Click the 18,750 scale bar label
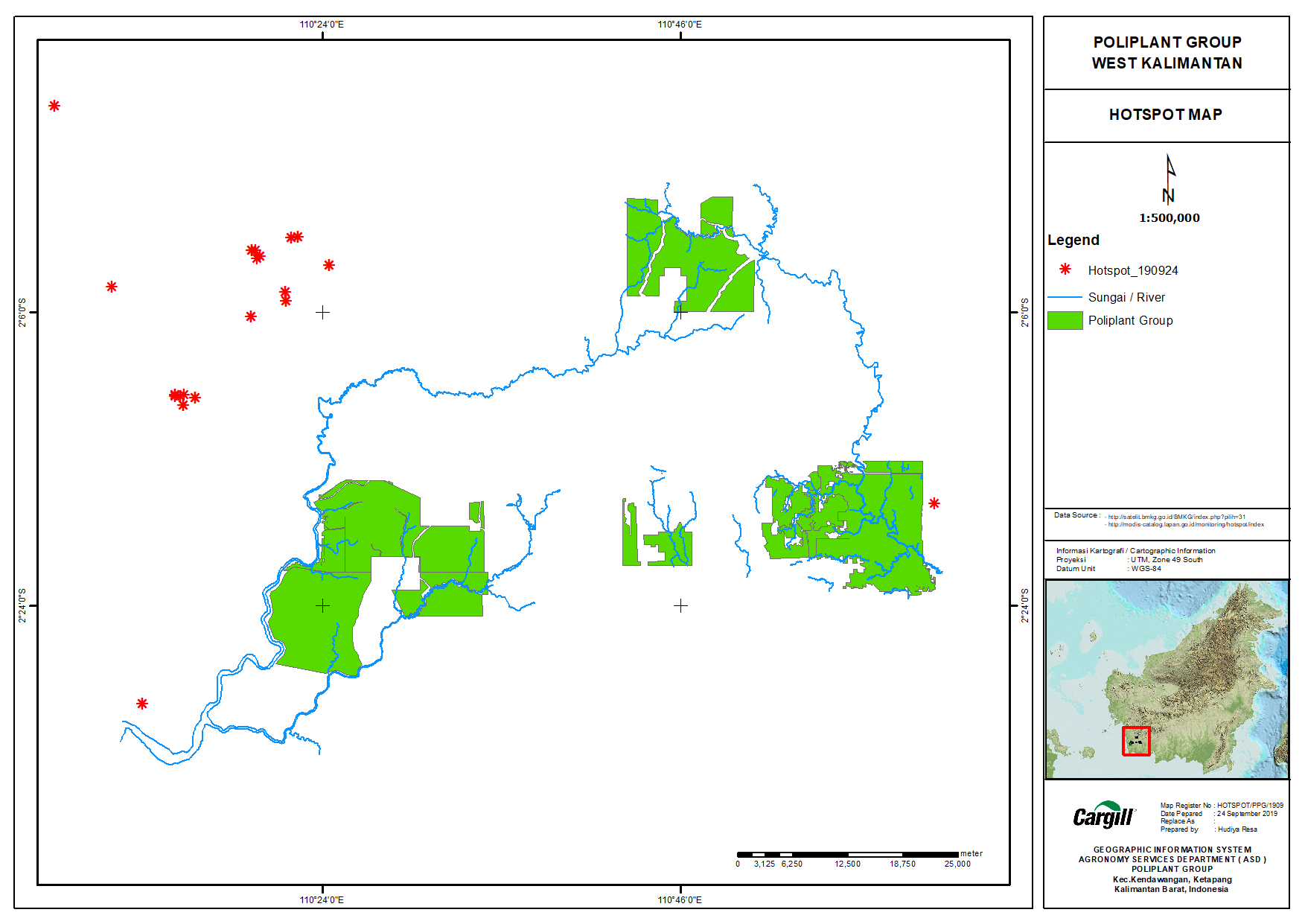Viewport: 1305px width, 924px height. pyautogui.click(x=903, y=864)
